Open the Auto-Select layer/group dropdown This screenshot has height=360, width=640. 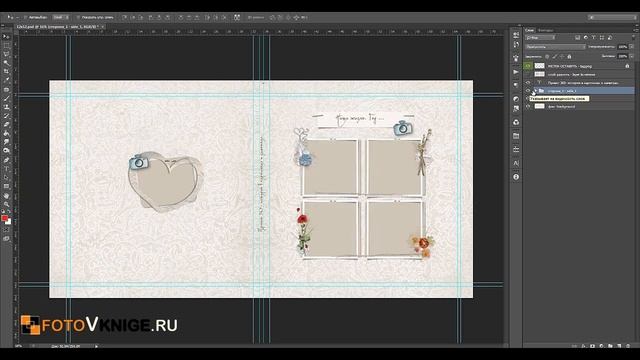click(x=61, y=18)
